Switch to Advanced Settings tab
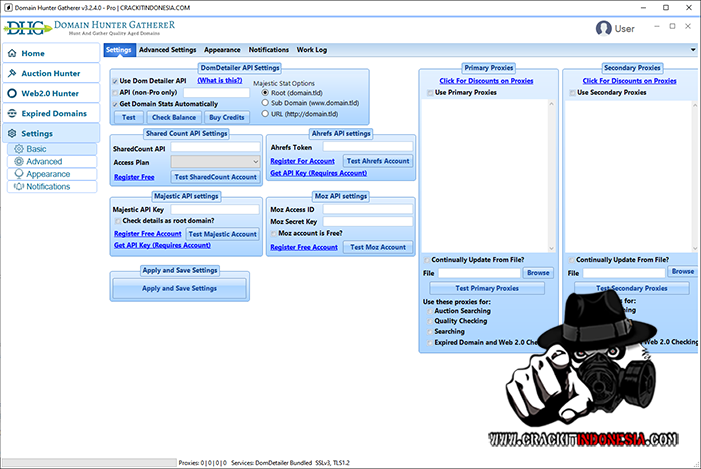This screenshot has width=701, height=469. (167, 50)
